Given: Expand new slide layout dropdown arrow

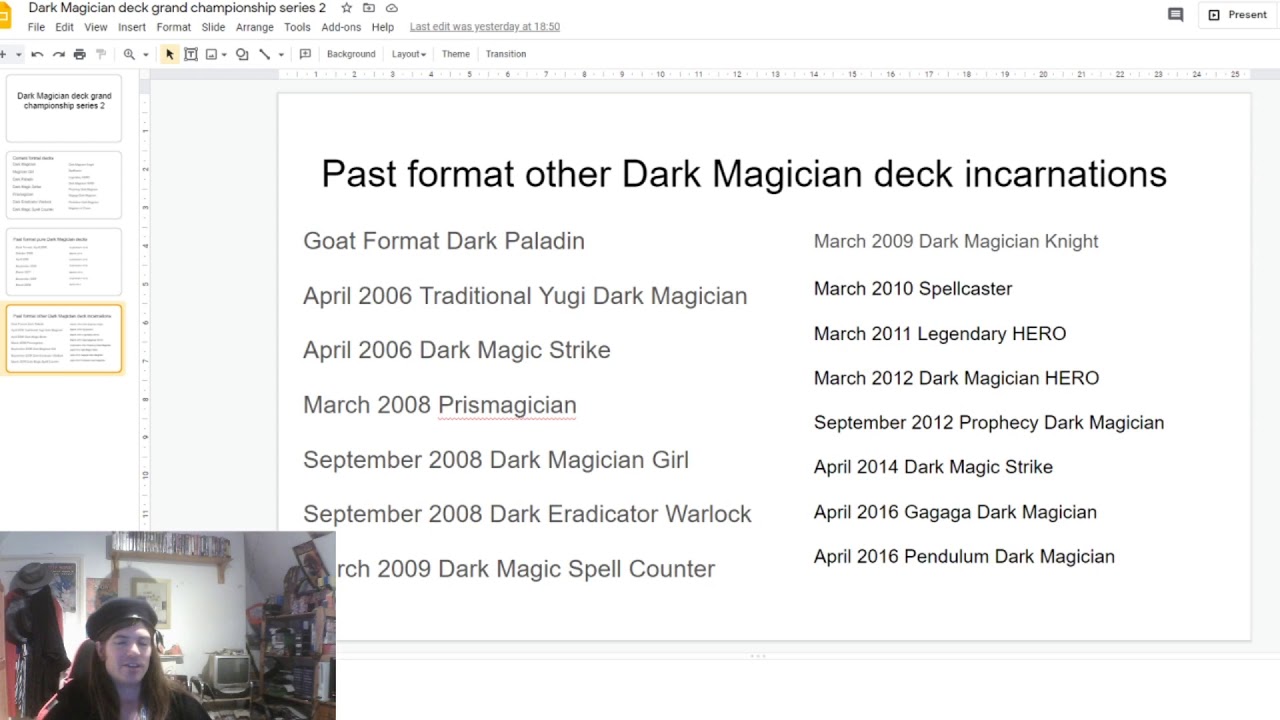Looking at the screenshot, I should point(18,54).
